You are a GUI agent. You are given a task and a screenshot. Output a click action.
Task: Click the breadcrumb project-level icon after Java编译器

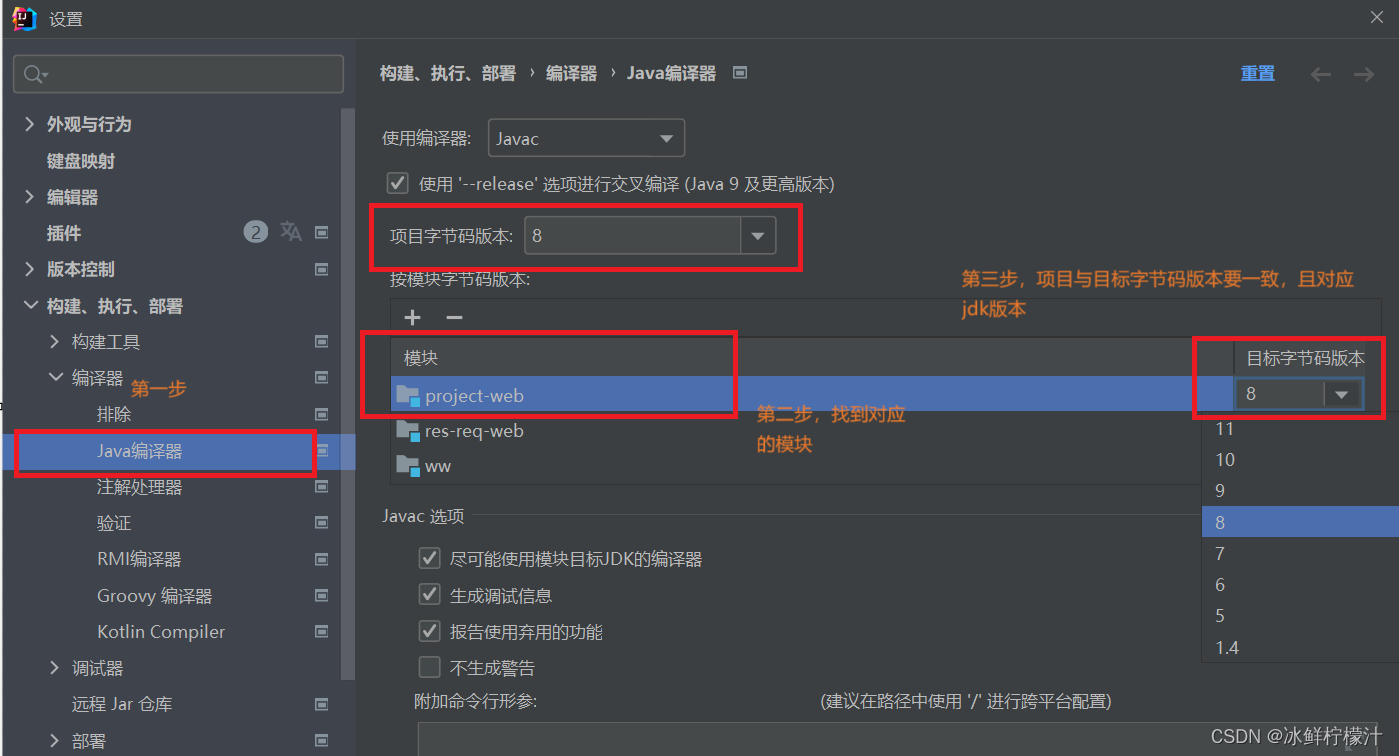pos(740,73)
